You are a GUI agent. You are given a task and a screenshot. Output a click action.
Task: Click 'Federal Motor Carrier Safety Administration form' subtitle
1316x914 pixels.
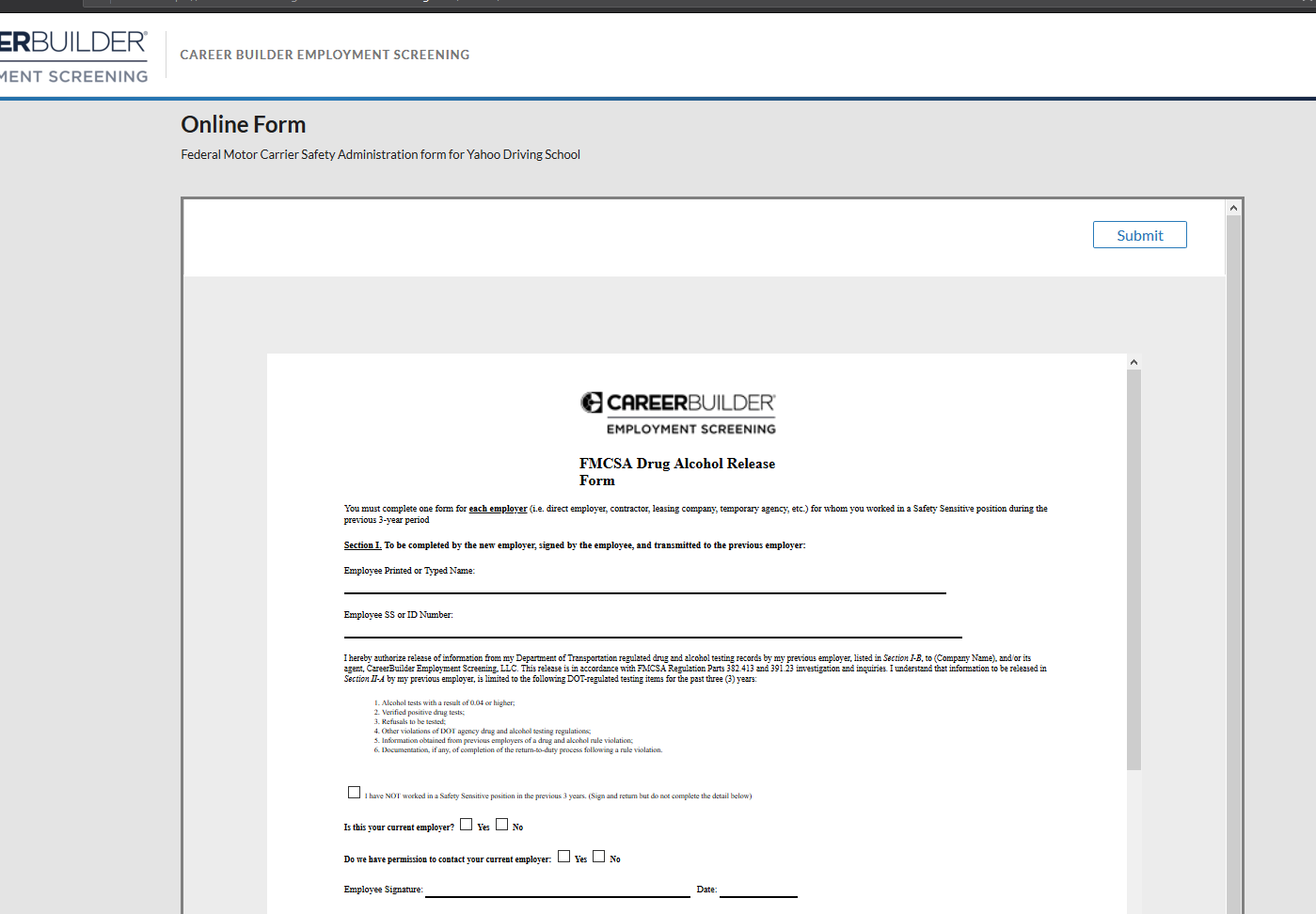[380, 154]
